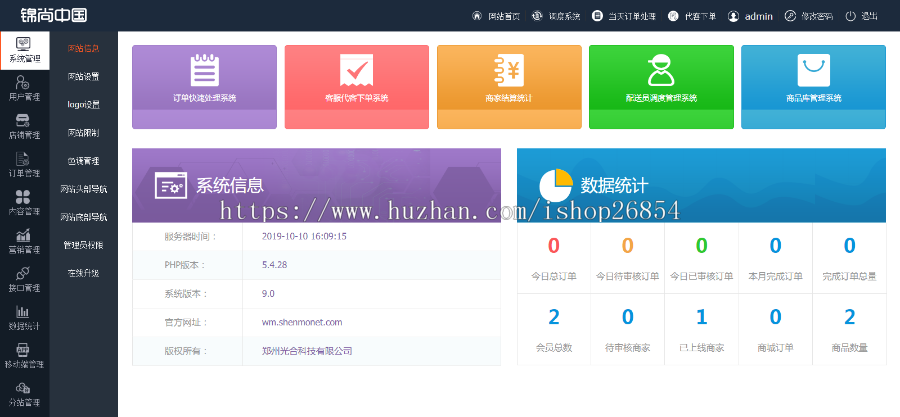Click 修改密码 in the header

point(807,16)
